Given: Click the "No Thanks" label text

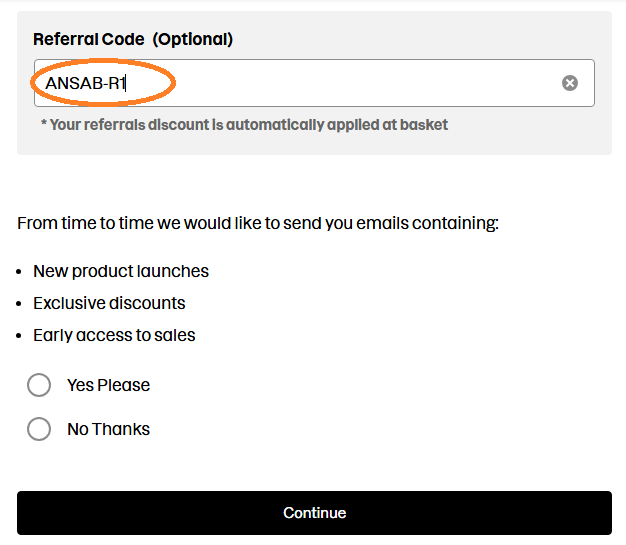Looking at the screenshot, I should [108, 429].
